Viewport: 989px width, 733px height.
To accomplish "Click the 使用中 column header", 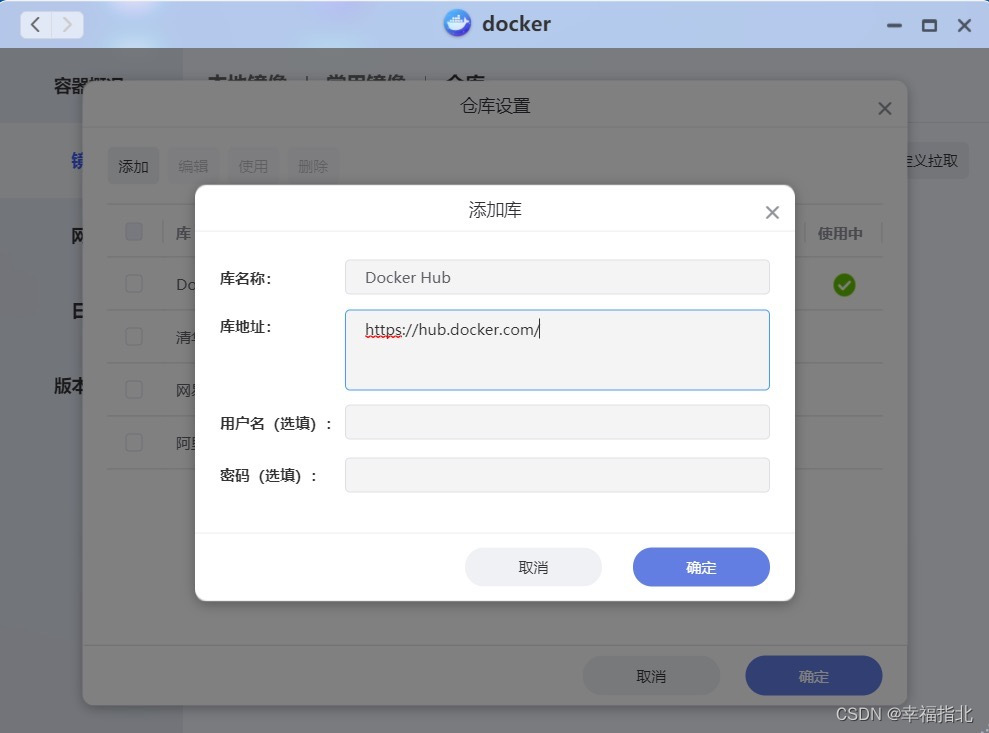I will (x=840, y=233).
